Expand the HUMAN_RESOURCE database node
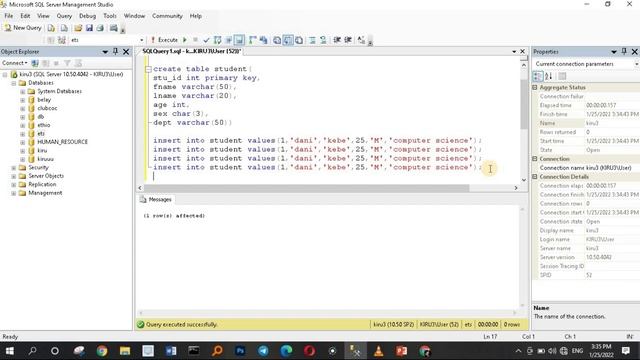The image size is (640, 360). pos(22,142)
